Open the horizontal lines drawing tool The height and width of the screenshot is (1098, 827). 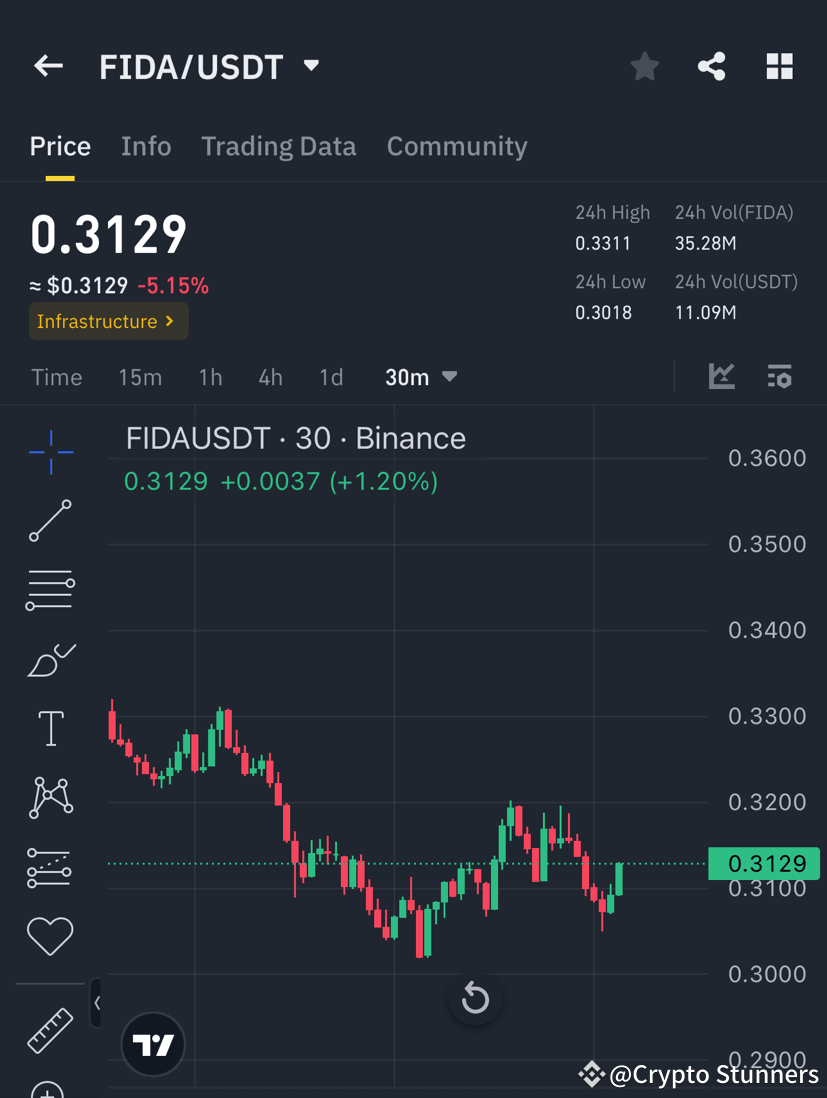click(x=50, y=589)
